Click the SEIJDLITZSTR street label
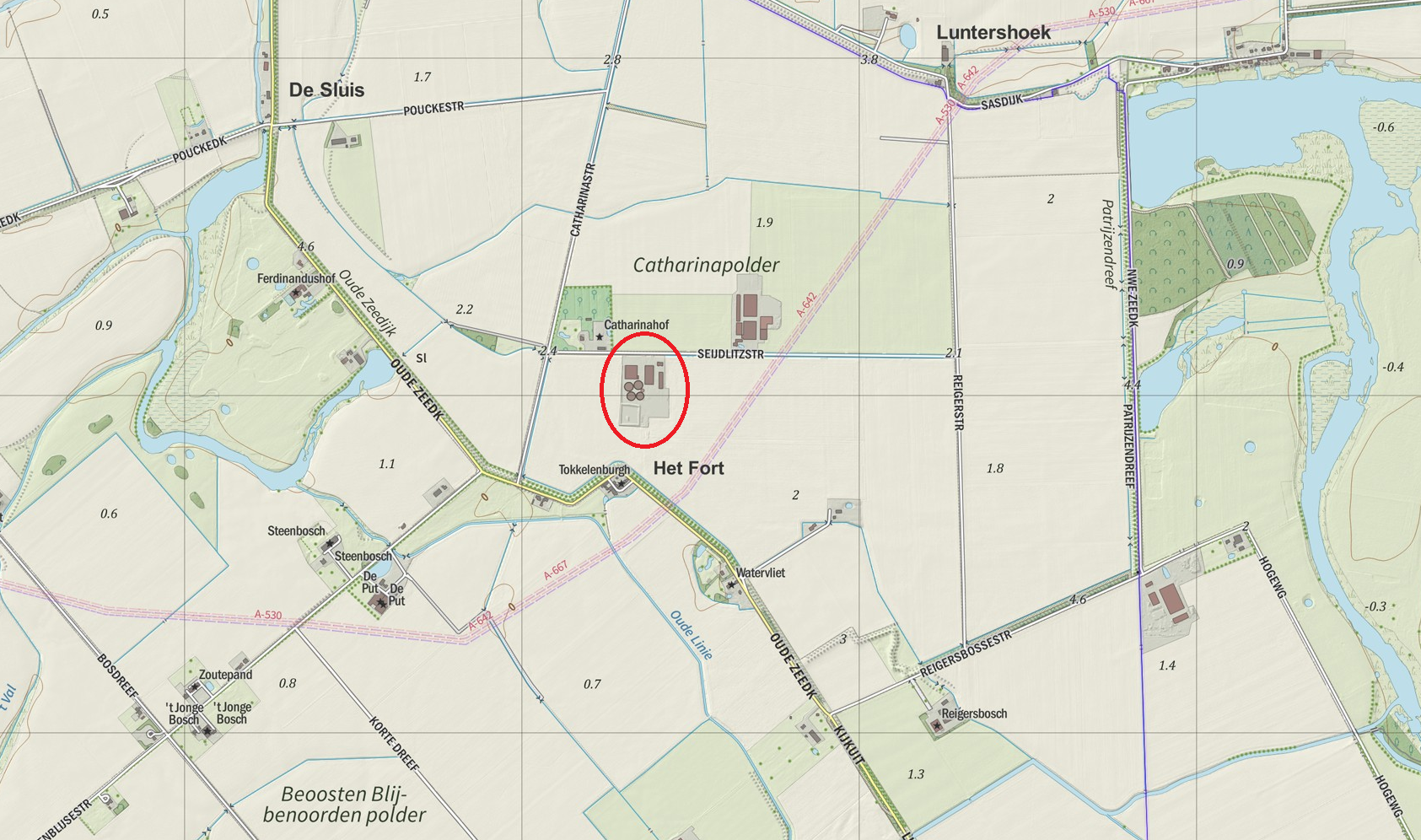The width and height of the screenshot is (1421, 840). pyautogui.click(x=730, y=354)
